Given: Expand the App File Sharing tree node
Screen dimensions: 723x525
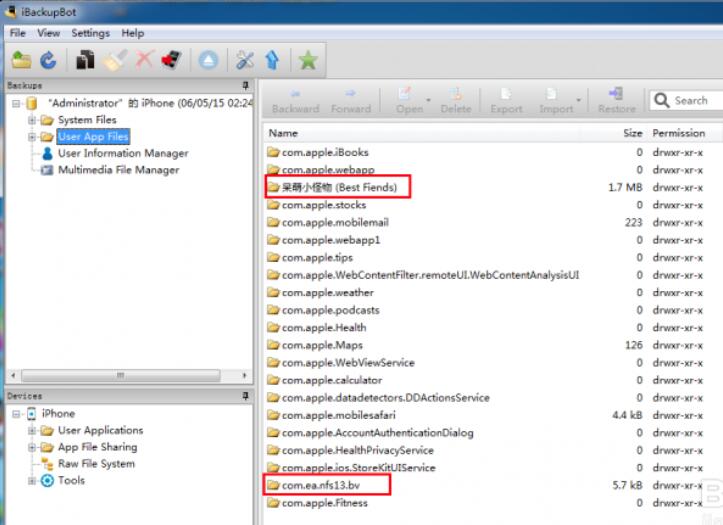Looking at the screenshot, I should point(32,447).
